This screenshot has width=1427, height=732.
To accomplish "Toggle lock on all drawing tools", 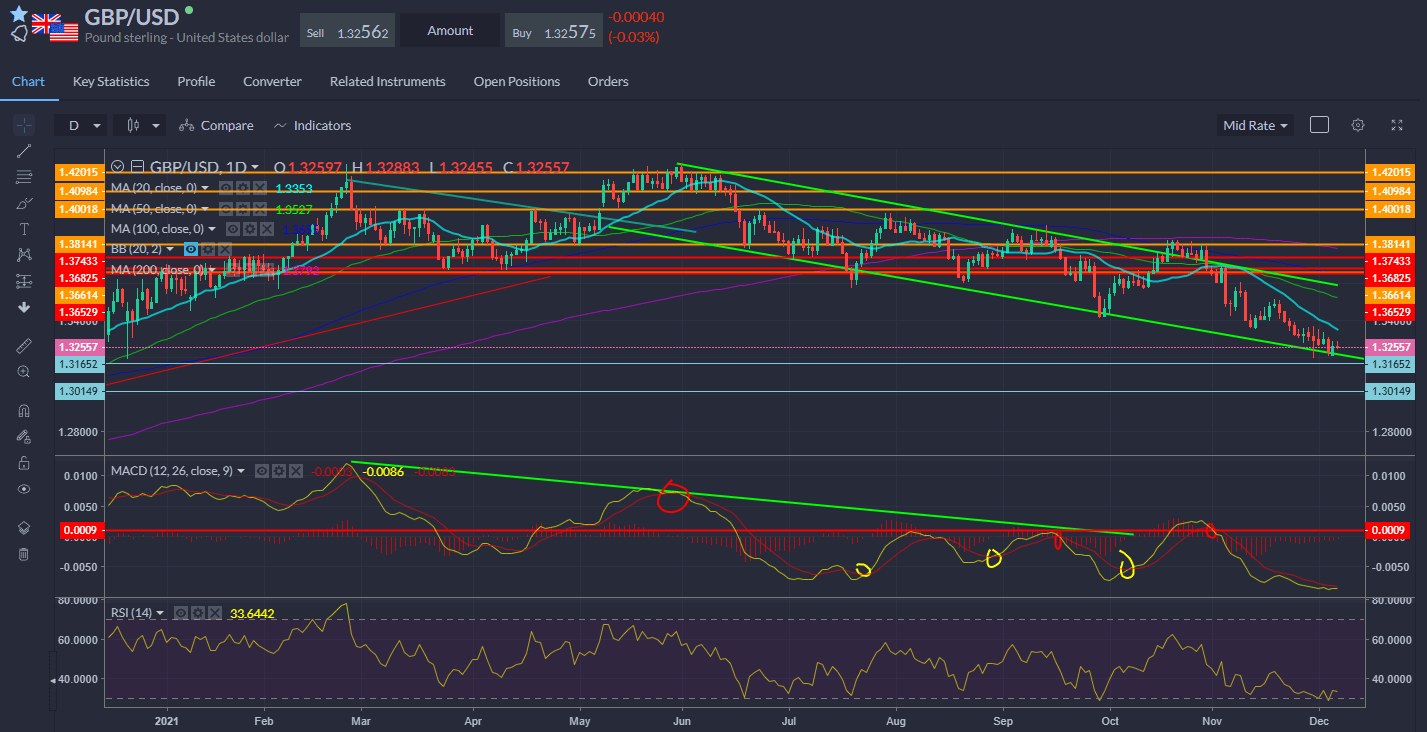I will click(x=23, y=461).
